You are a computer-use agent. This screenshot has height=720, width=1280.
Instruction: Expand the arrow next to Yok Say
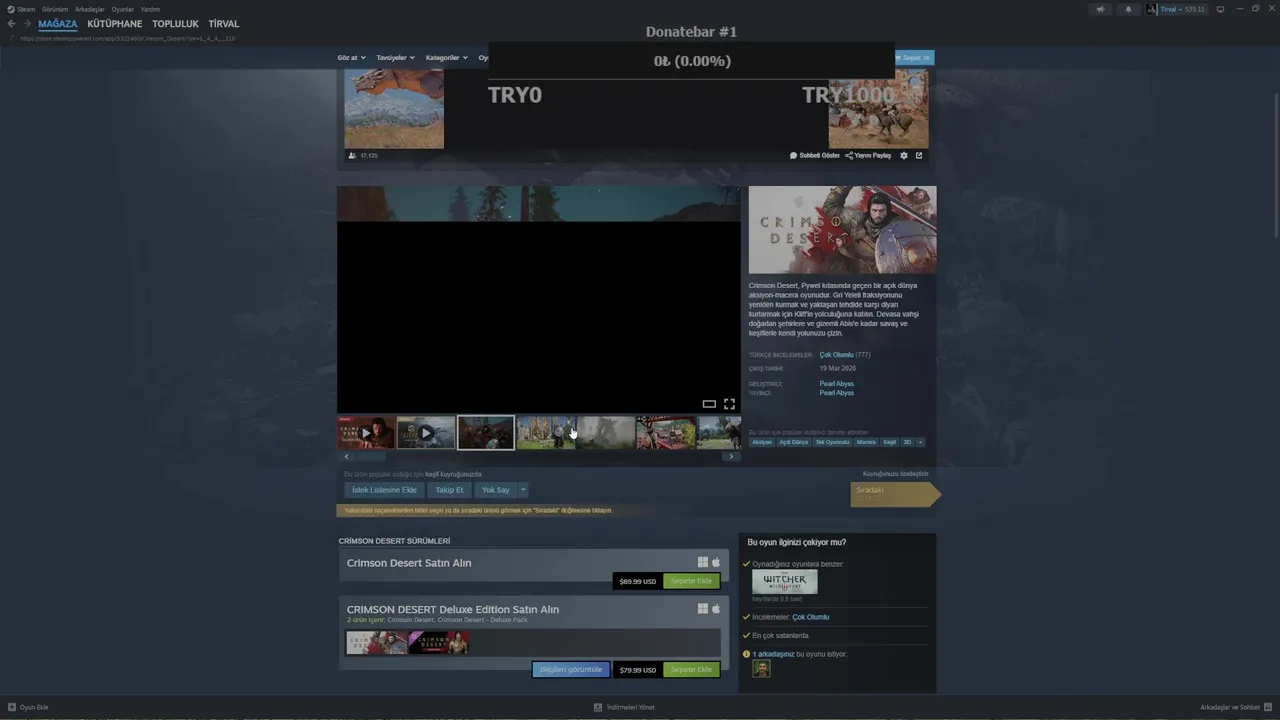point(523,490)
